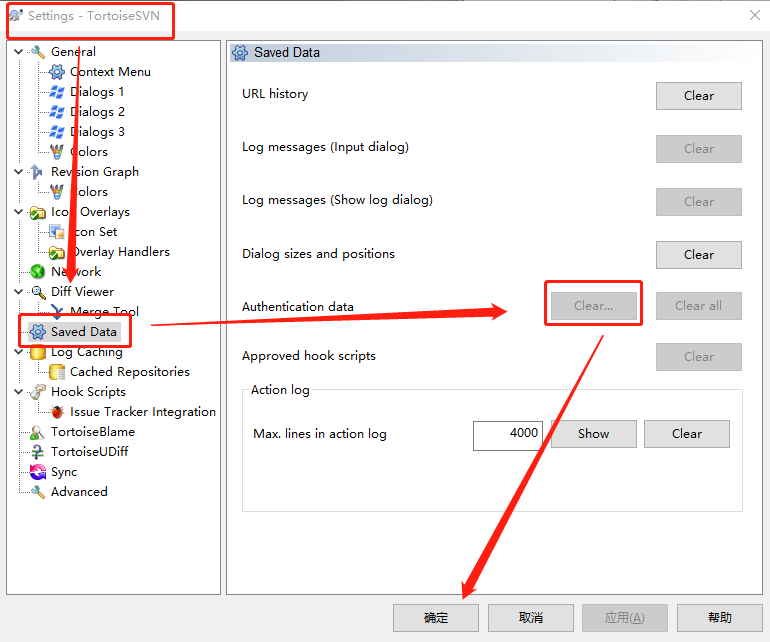Close the Settings window
The image size is (770, 642).
(755, 16)
